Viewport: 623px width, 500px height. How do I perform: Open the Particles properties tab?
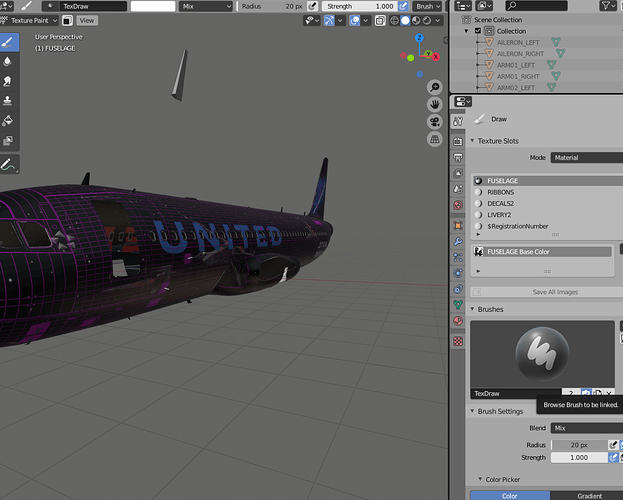point(458,257)
